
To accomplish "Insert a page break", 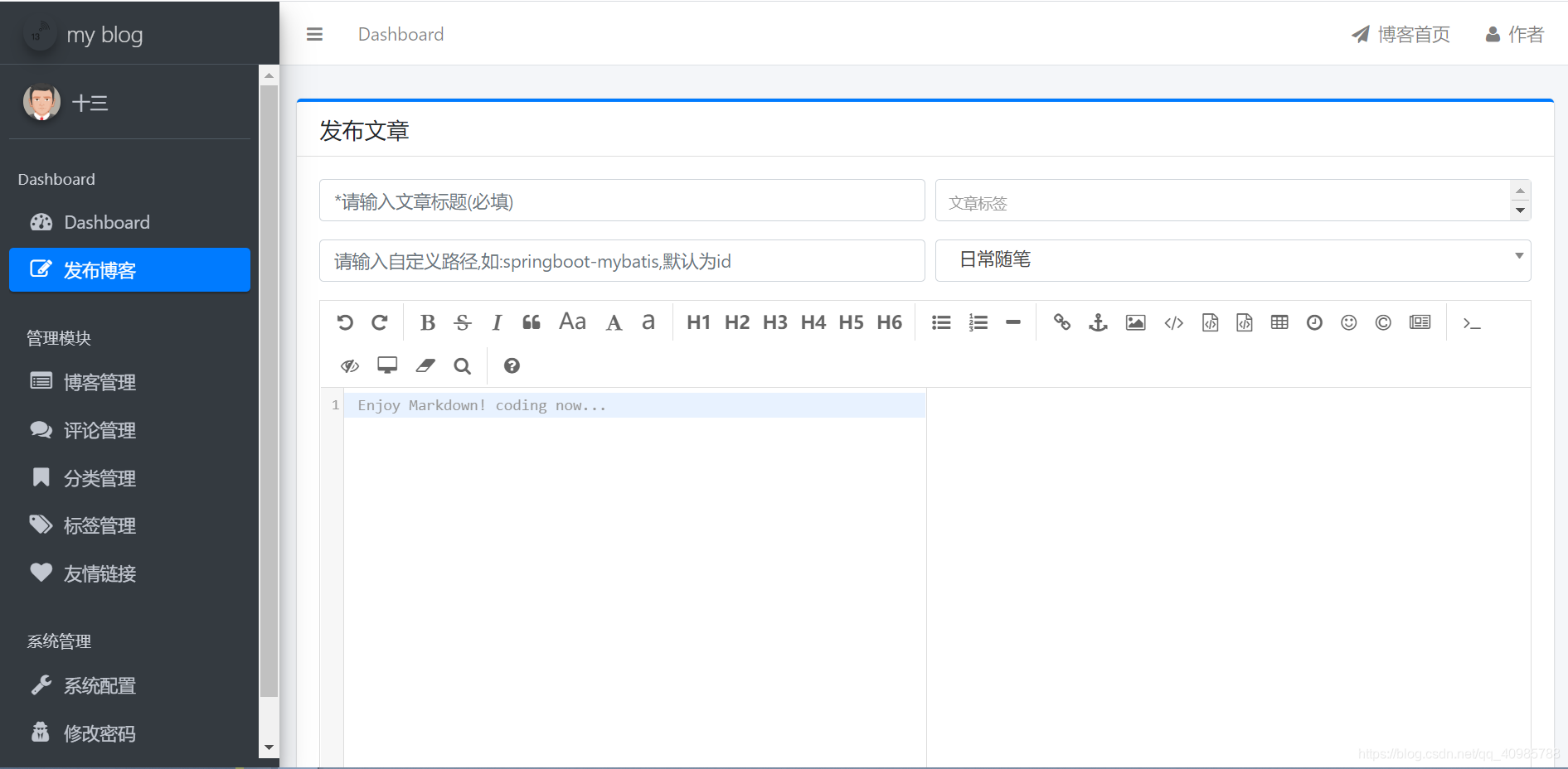I will [1420, 322].
